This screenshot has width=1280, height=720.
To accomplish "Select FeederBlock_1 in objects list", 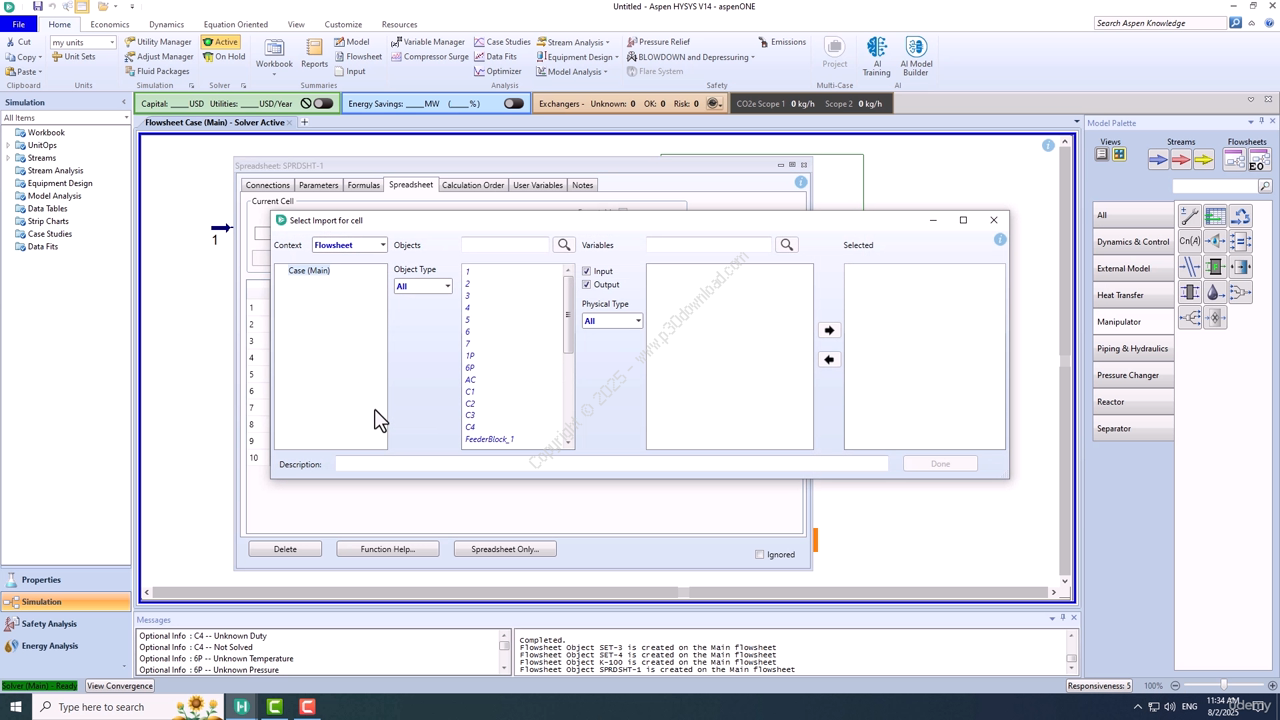I will (x=489, y=439).
